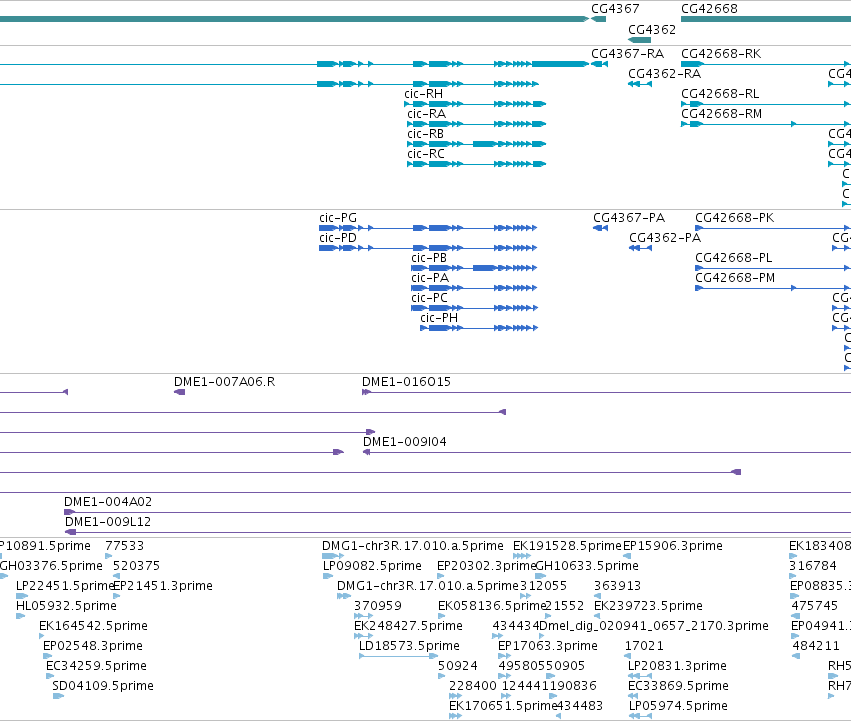Select EST SD04109.5prime label

pos(103,686)
